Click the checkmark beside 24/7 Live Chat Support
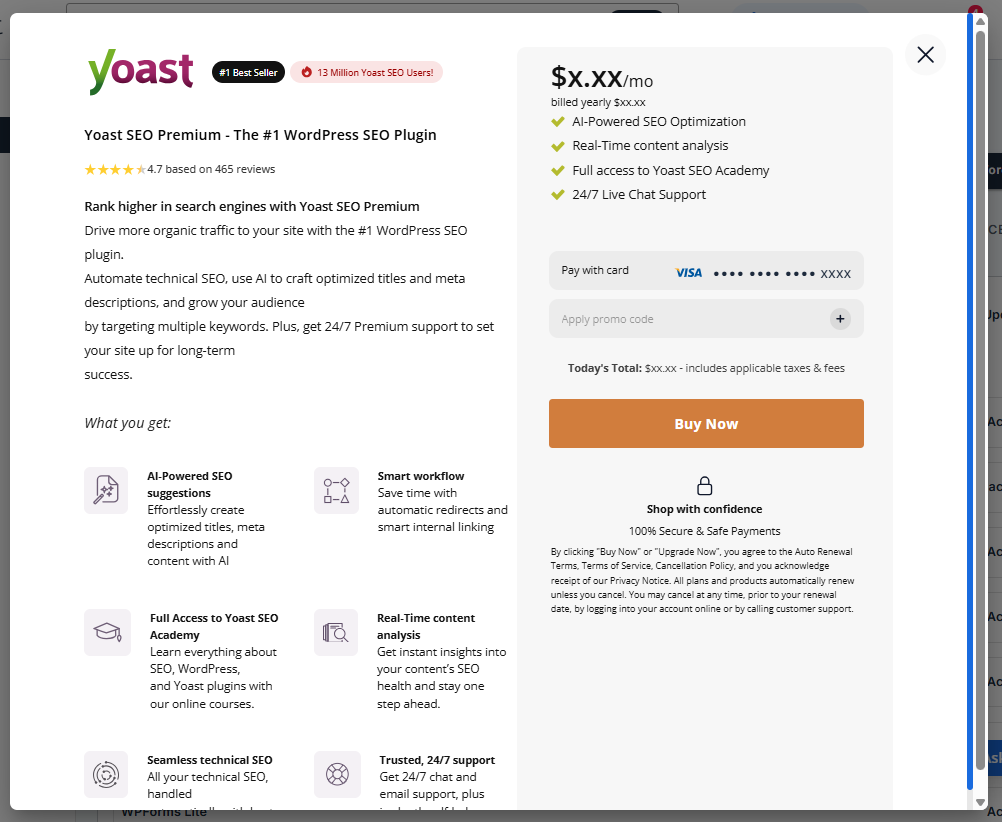This screenshot has height=822, width=1002. point(557,195)
